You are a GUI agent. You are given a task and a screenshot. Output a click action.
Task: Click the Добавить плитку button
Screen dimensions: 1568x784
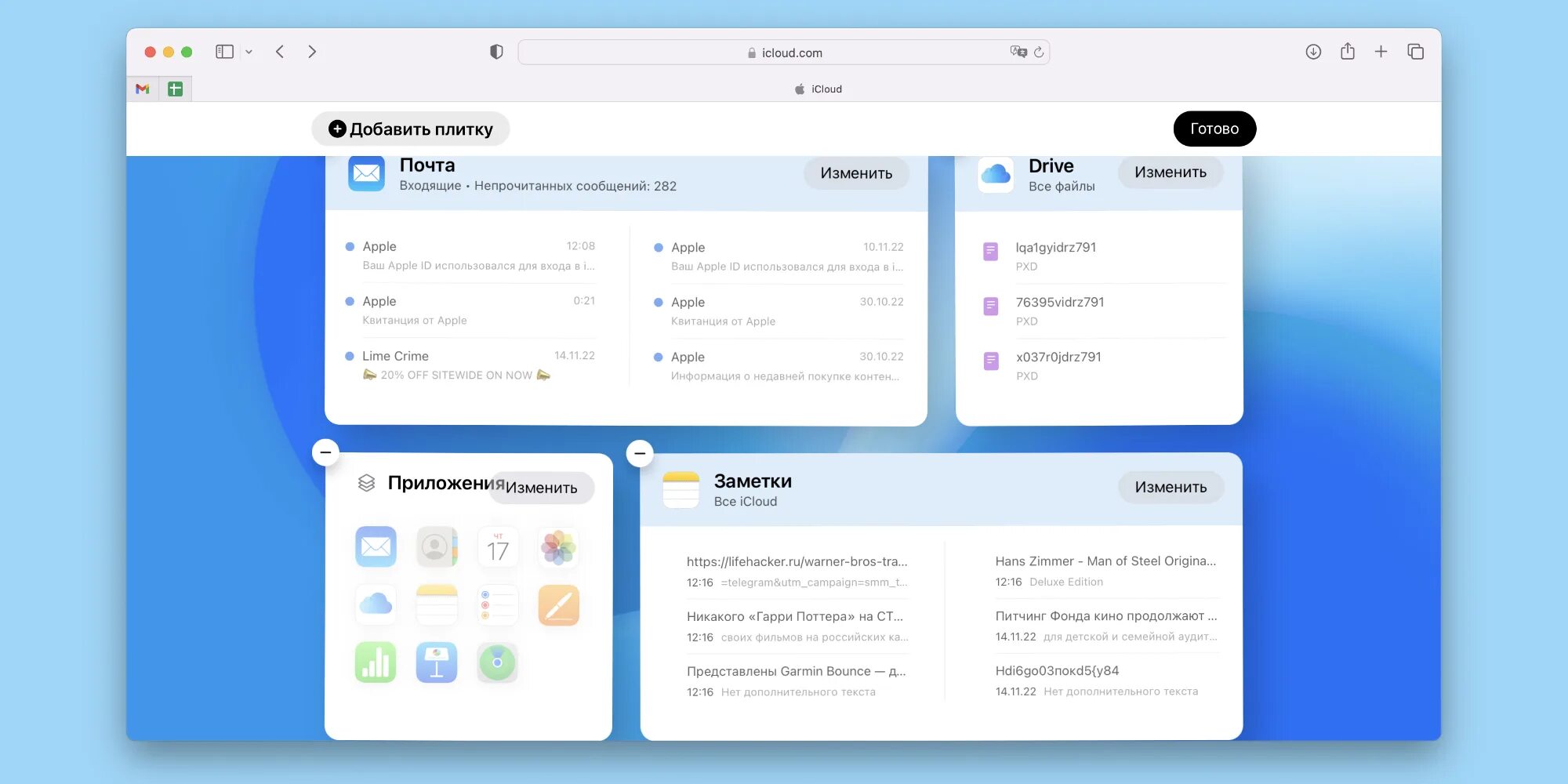[411, 129]
